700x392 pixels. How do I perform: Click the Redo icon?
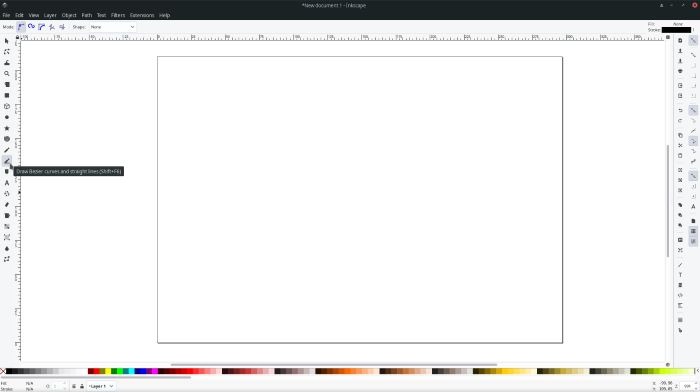(680, 121)
